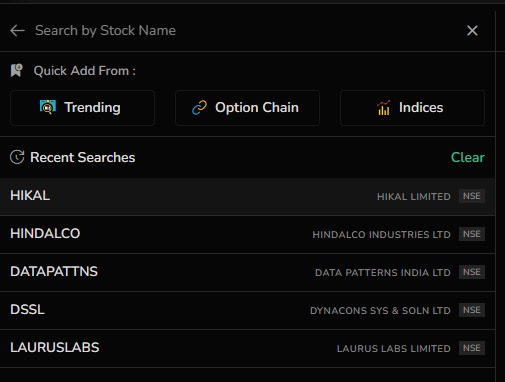Screen dimensions: 505x382
Task: Click NSE badge on HIKAL row
Action: [x=472, y=196]
